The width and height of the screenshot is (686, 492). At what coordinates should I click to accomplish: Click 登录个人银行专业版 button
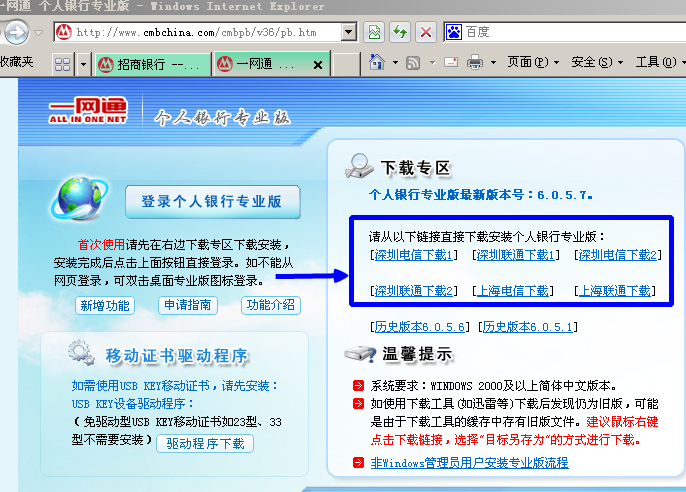point(213,202)
